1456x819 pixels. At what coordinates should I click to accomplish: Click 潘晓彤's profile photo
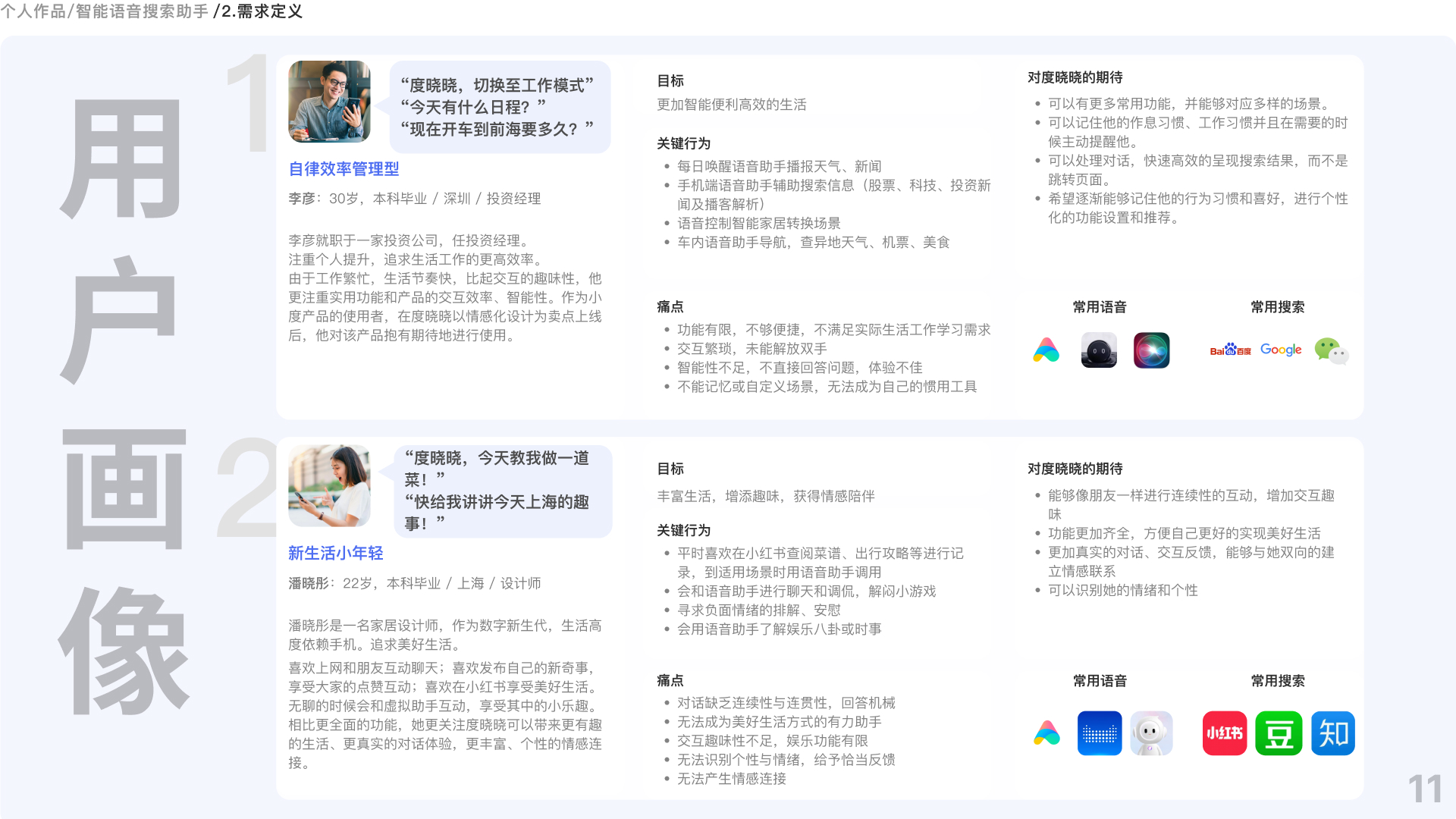329,485
